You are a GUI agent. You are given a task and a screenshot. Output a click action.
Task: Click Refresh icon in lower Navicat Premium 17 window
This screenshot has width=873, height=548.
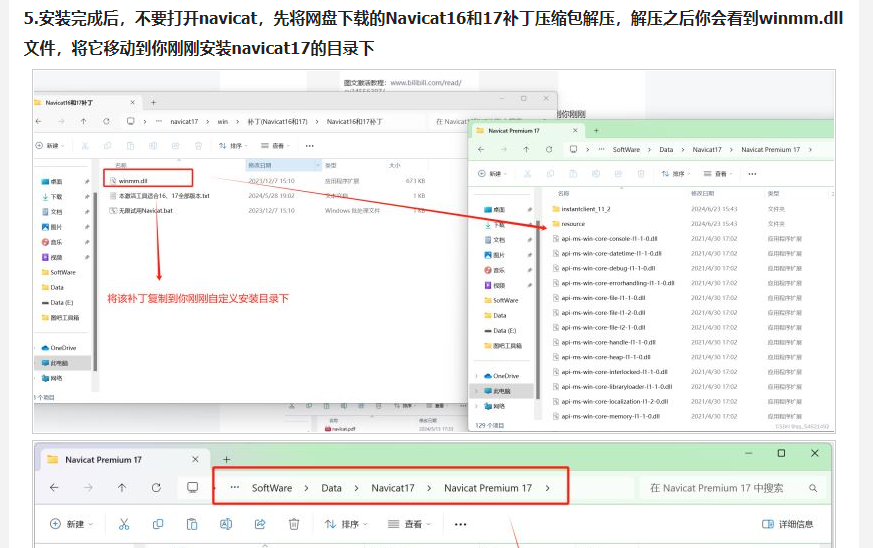[156, 488]
